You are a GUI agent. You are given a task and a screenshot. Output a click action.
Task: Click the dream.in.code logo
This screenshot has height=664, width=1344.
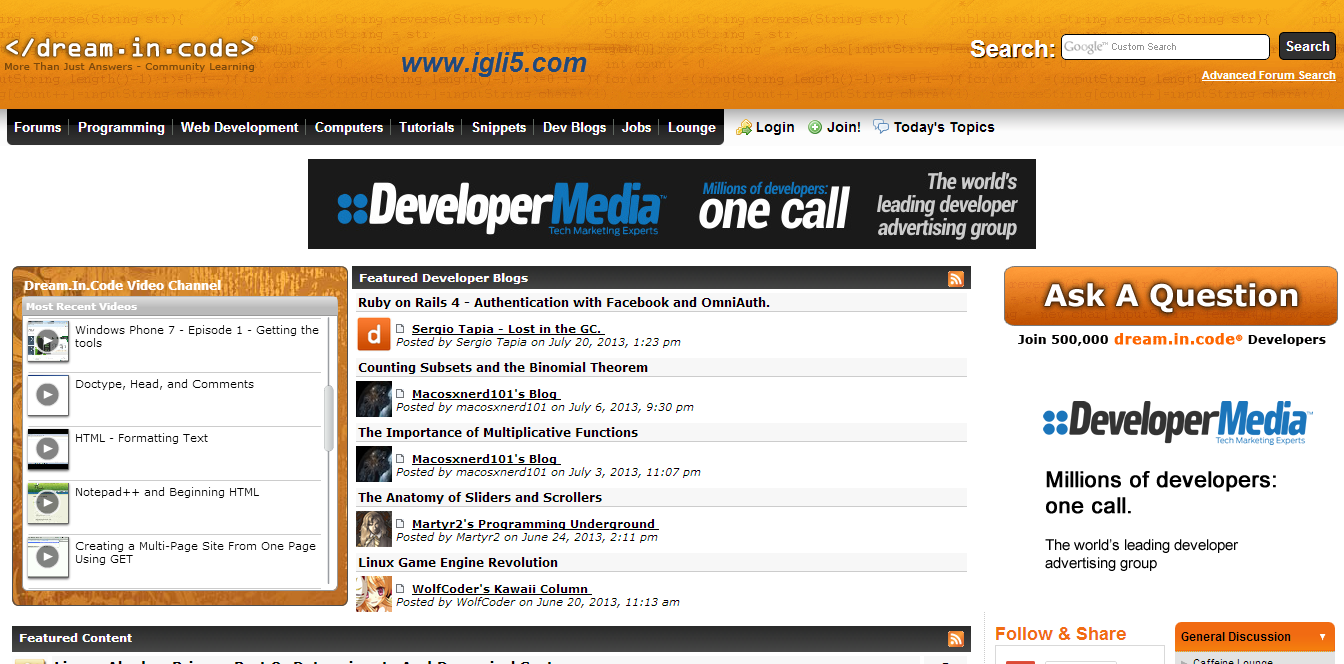pos(130,48)
